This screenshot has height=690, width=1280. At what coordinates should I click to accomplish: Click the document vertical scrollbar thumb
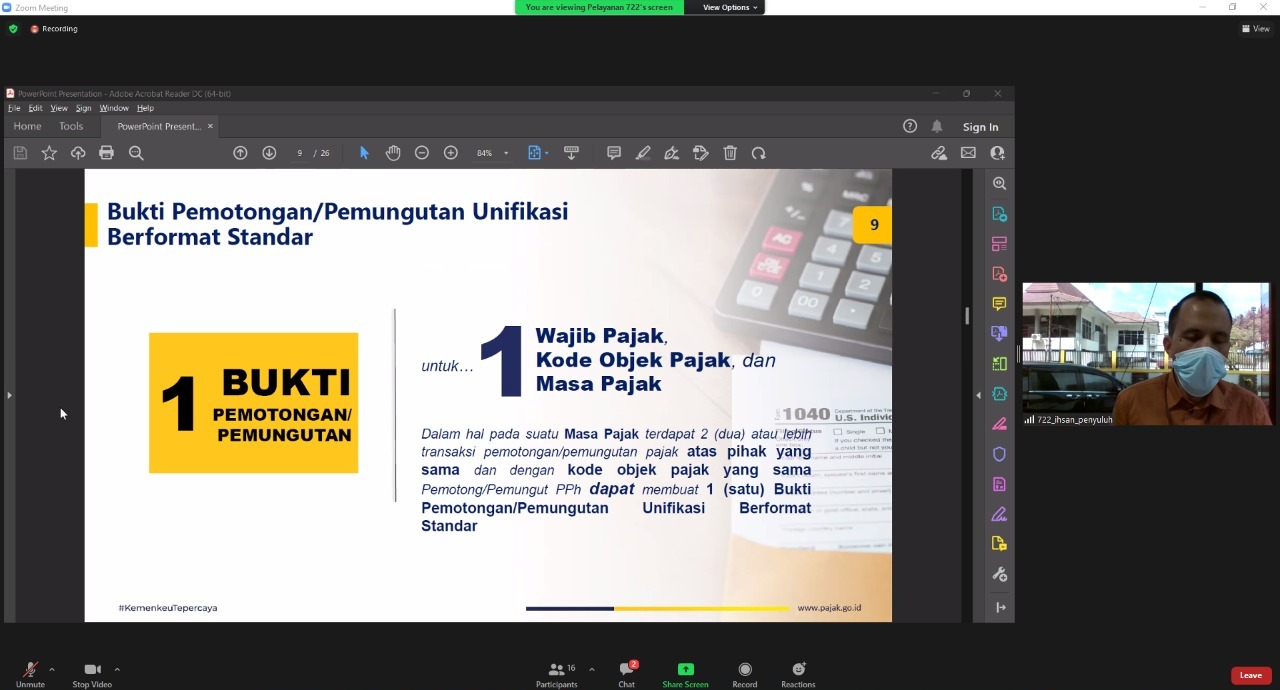[966, 316]
